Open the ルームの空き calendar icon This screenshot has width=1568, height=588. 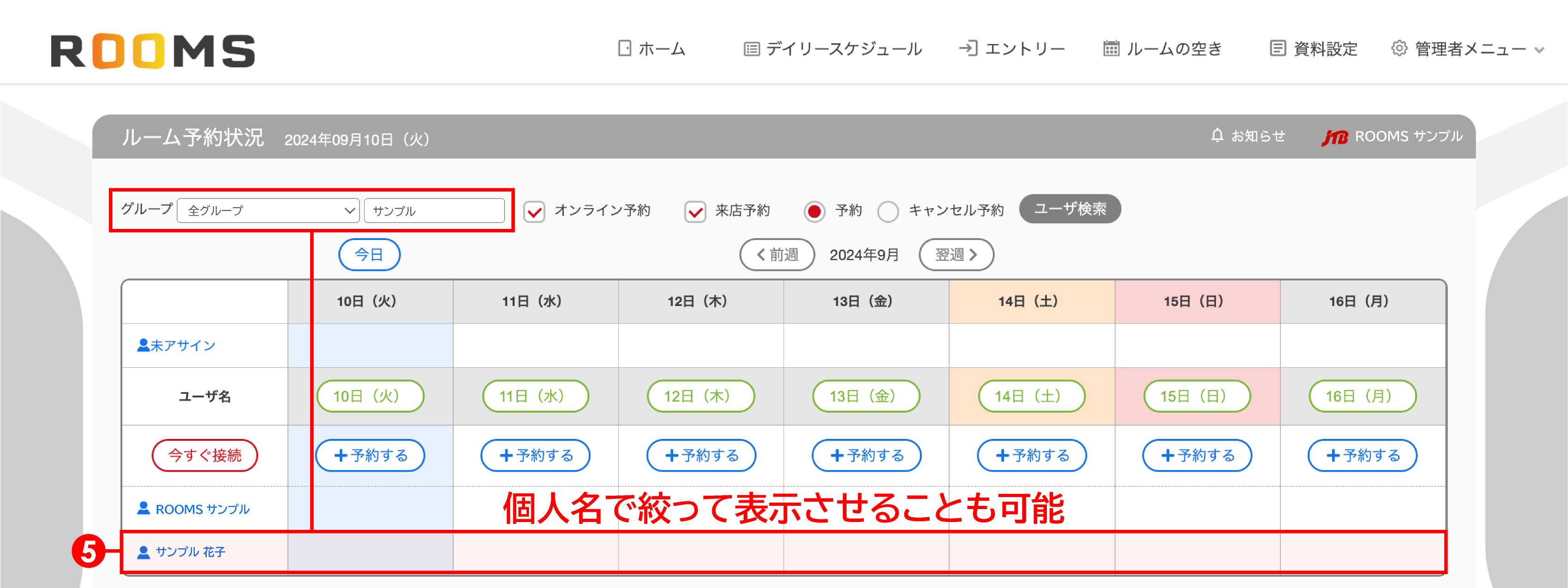pos(1112,49)
